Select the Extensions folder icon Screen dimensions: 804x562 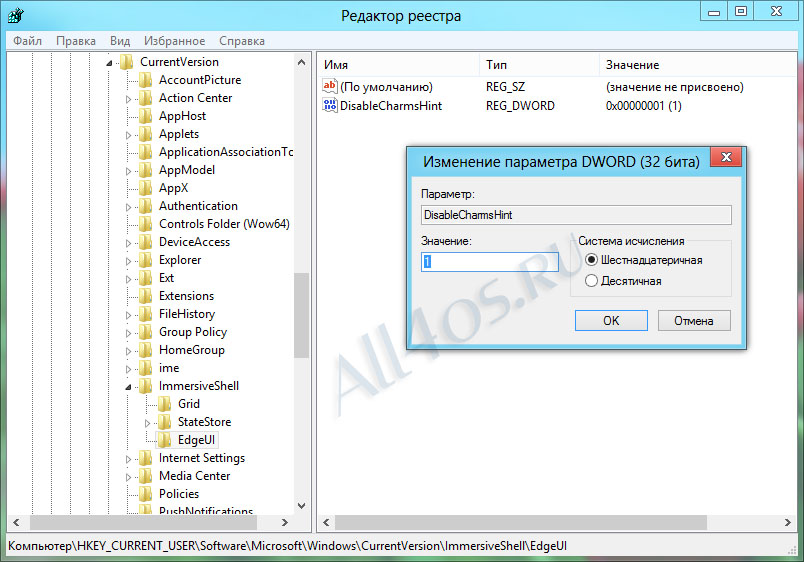[146, 296]
